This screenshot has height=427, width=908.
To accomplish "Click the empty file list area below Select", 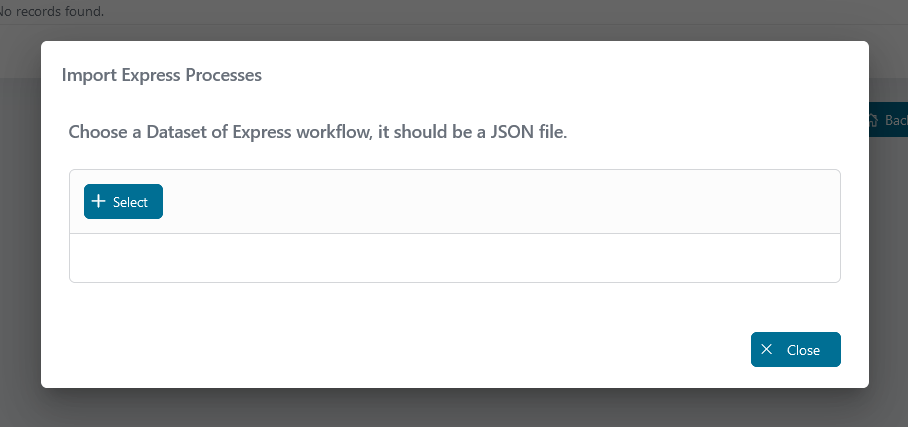I will pos(455,258).
